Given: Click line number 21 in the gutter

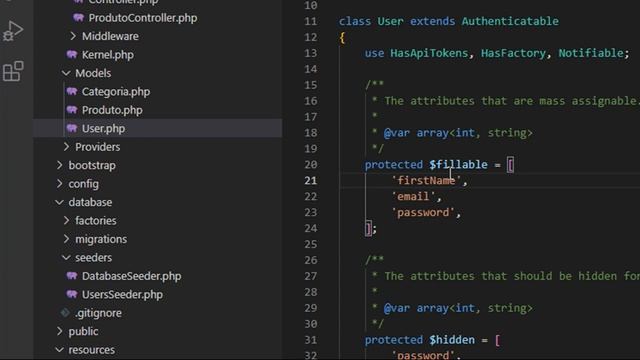Looking at the screenshot, I should 311,180.
